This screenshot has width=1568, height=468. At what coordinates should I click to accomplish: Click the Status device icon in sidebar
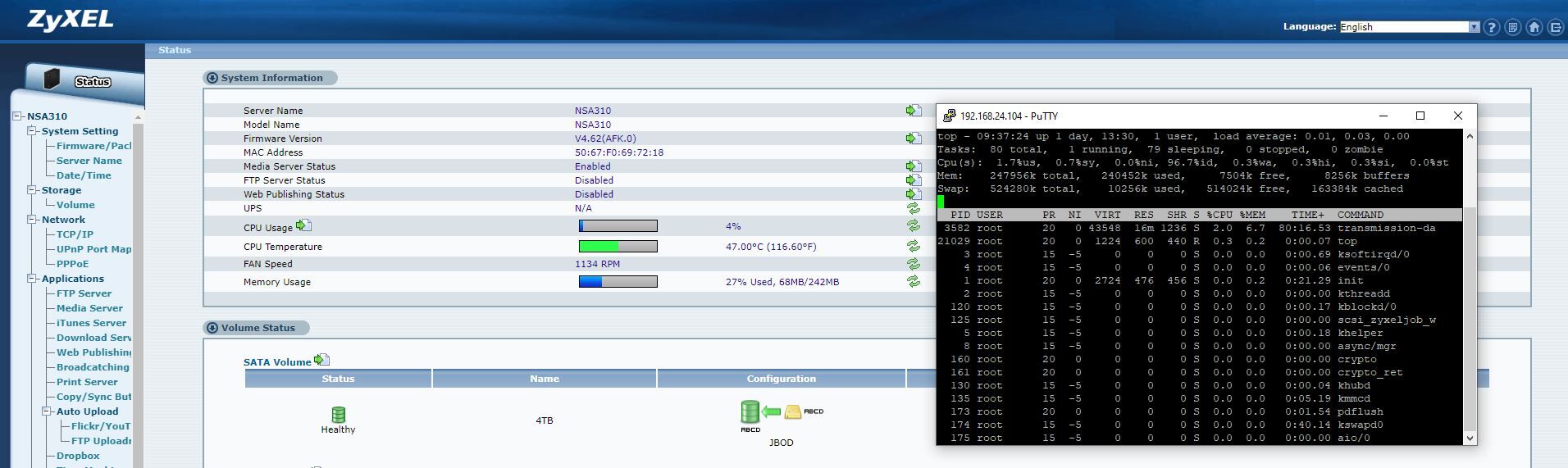[52, 79]
